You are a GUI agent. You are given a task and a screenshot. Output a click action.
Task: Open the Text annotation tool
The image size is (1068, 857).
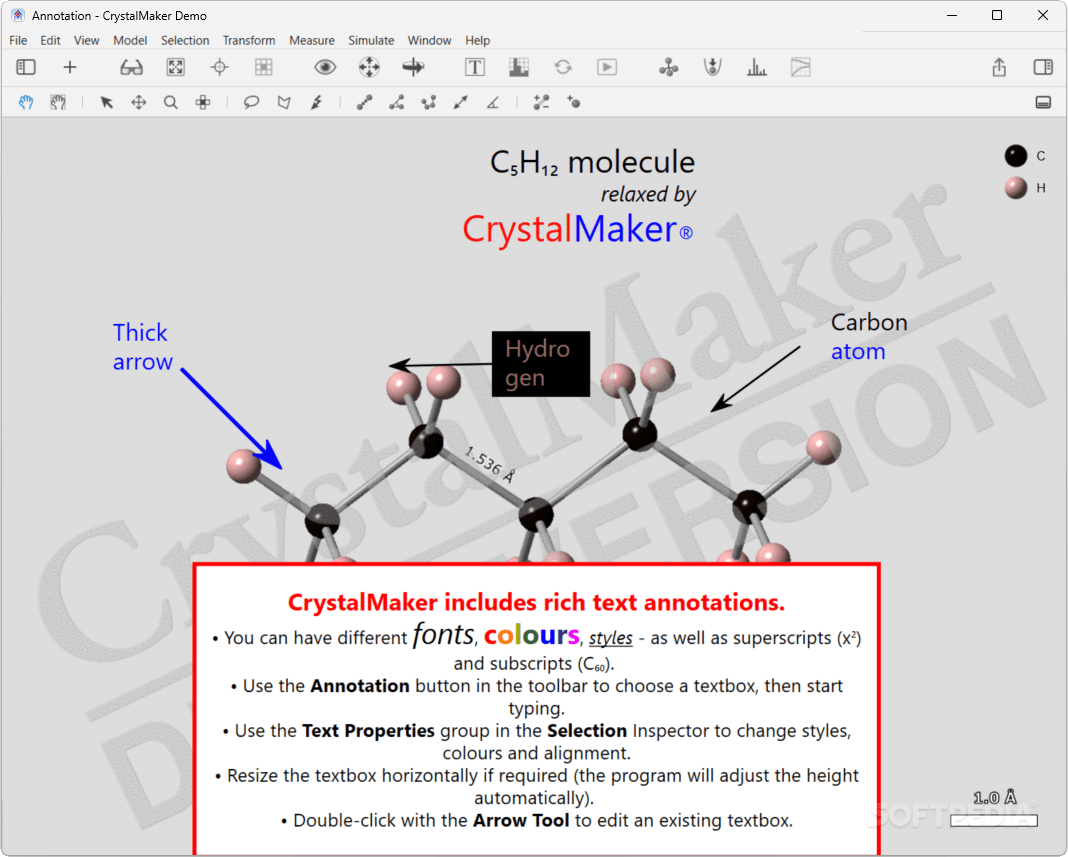click(474, 67)
